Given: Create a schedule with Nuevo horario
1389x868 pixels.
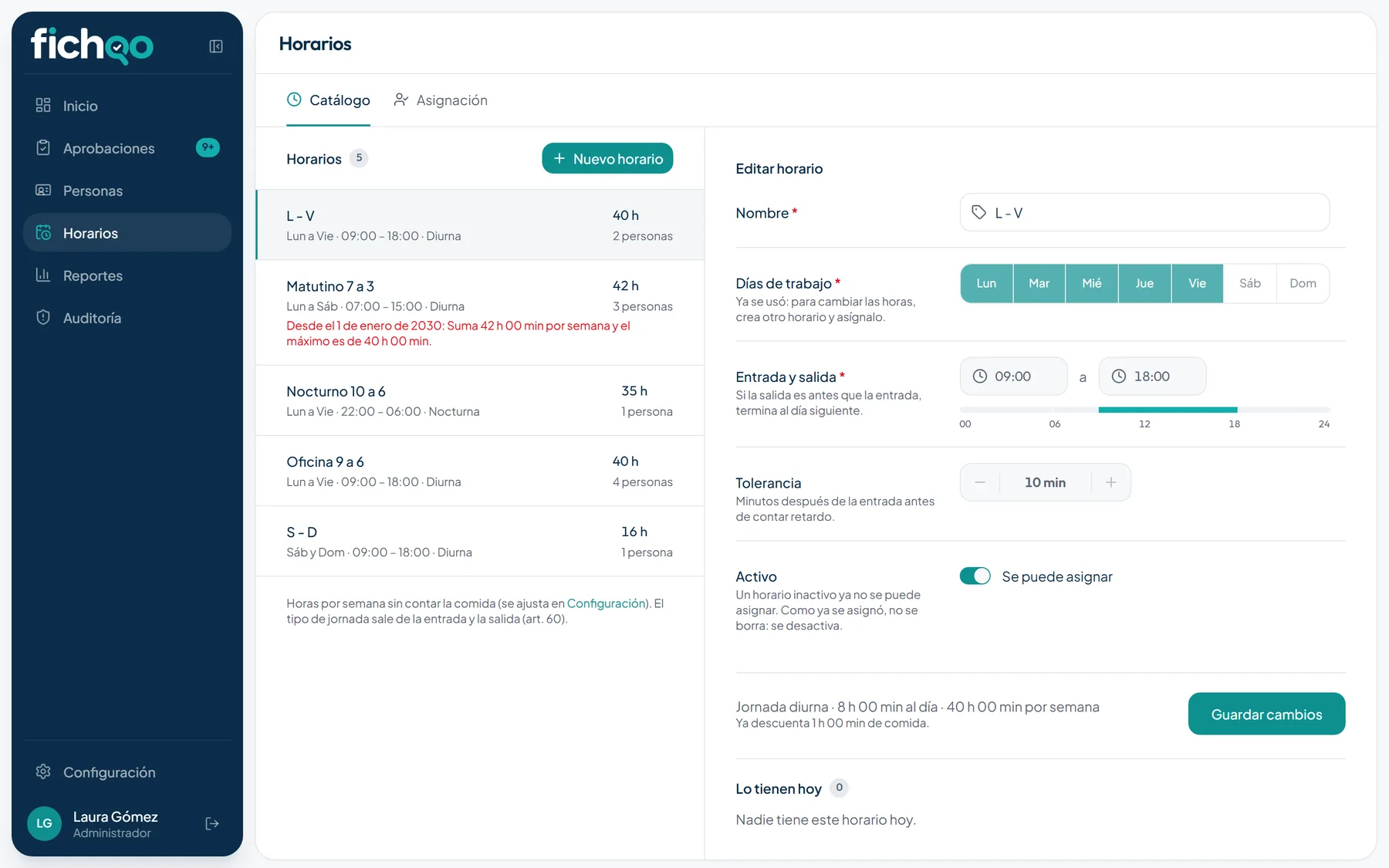Looking at the screenshot, I should coord(607,158).
